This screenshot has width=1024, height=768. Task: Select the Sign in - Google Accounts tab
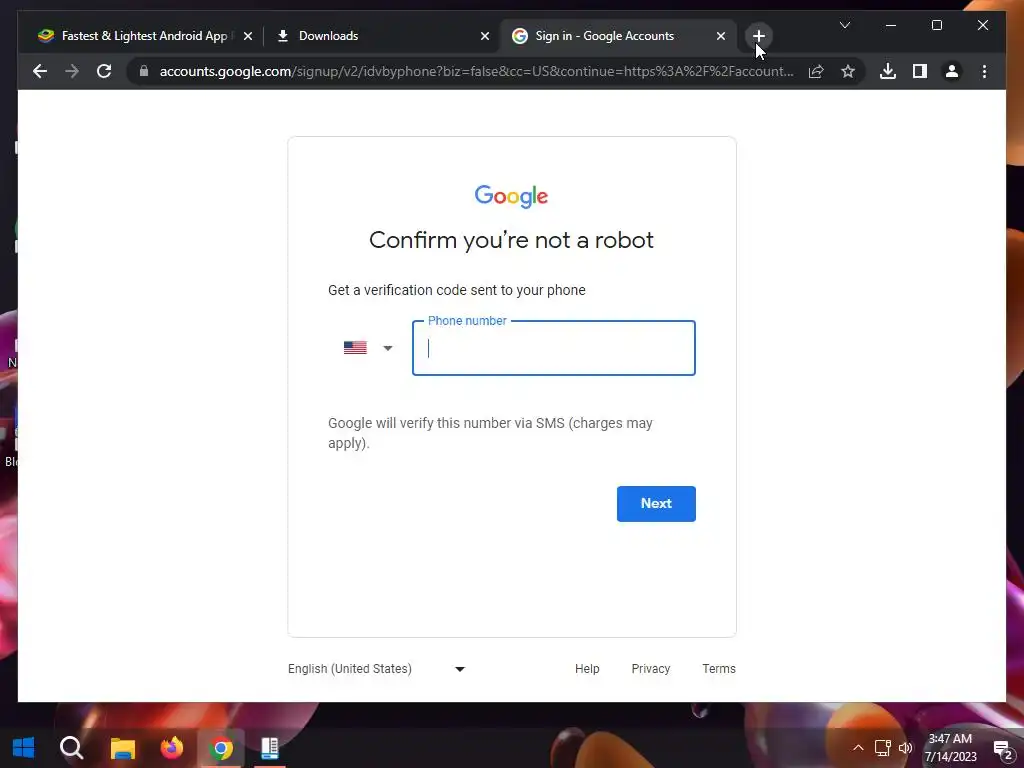618,36
